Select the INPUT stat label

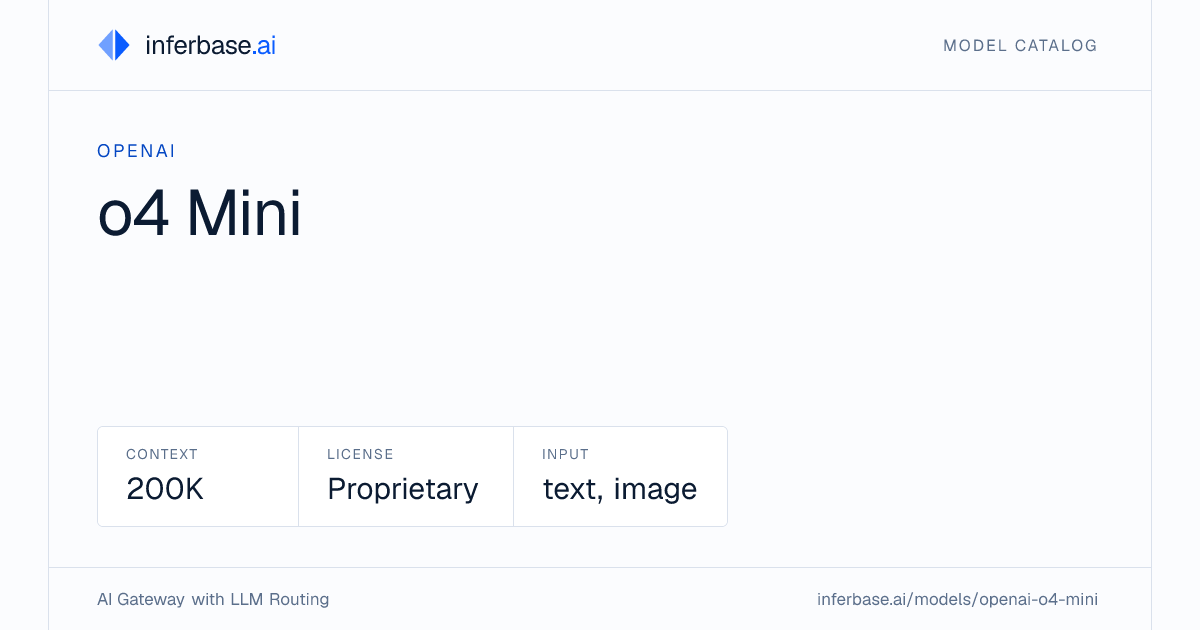tap(566, 454)
